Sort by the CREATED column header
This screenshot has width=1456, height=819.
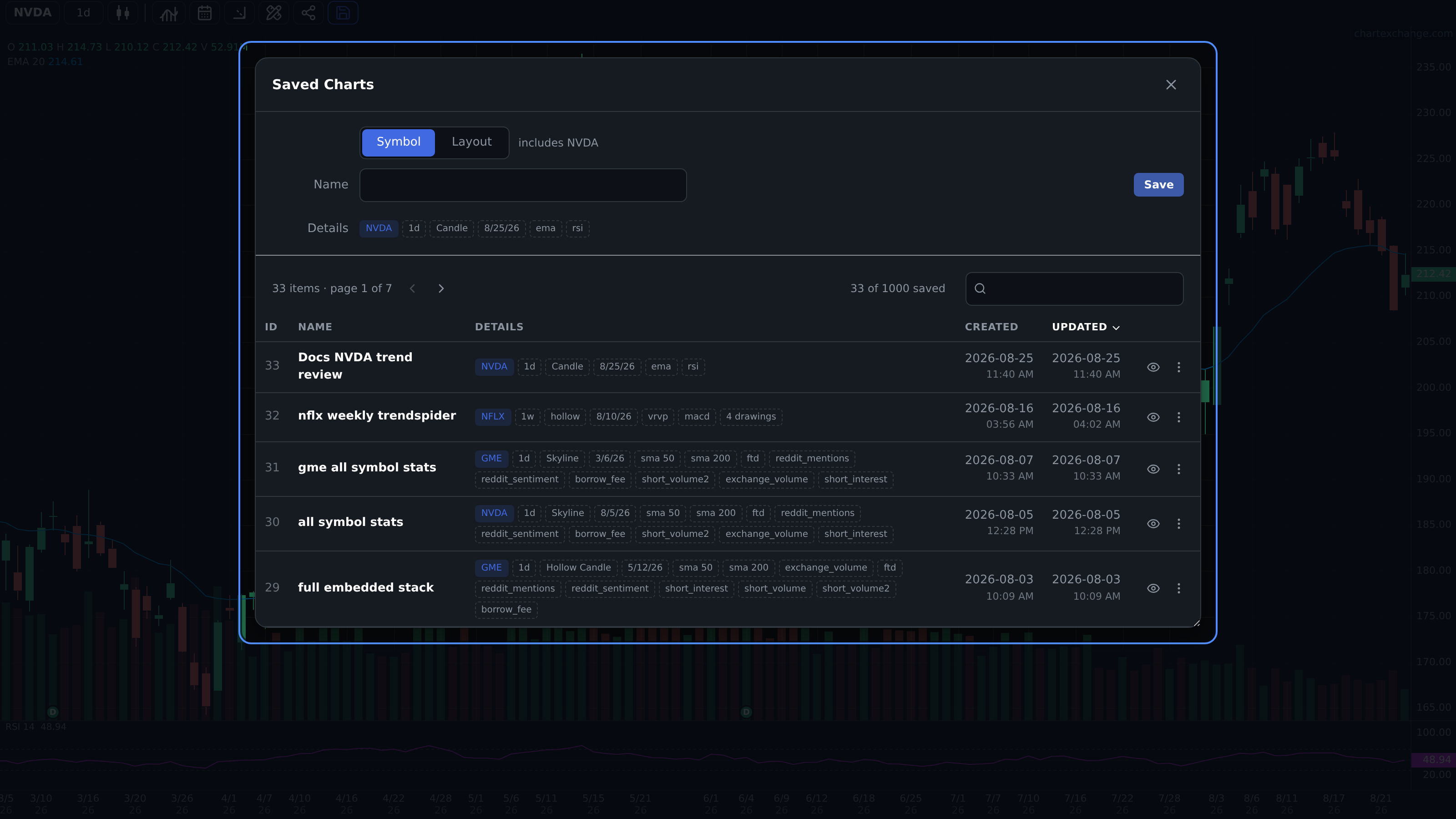991,327
